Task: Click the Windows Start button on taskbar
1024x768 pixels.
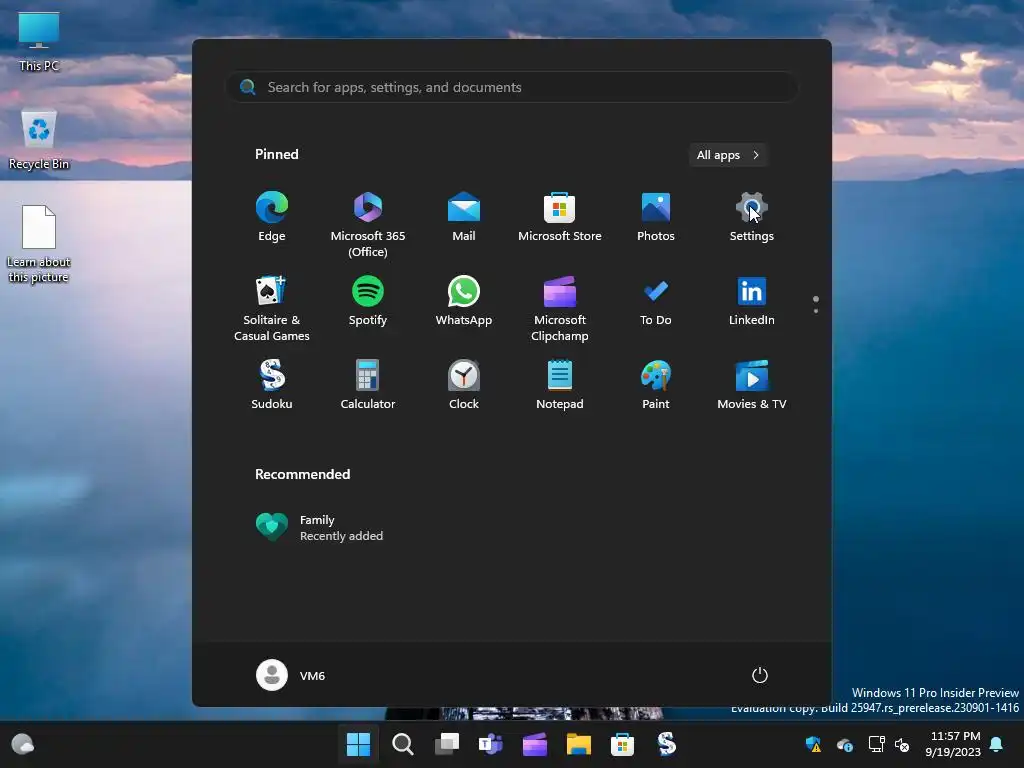Action: (358, 744)
